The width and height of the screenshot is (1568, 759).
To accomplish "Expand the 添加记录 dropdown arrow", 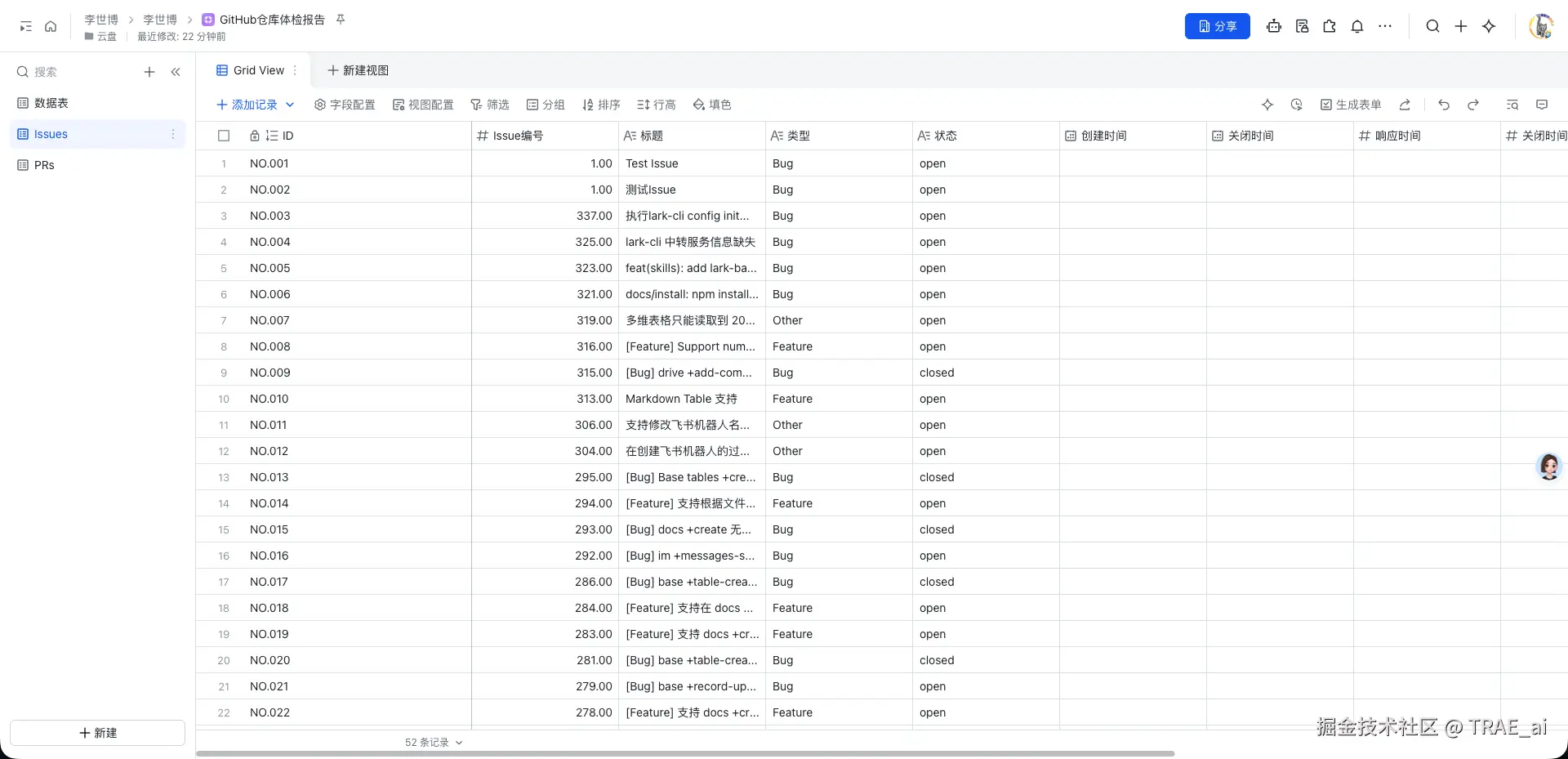I will 290,105.
